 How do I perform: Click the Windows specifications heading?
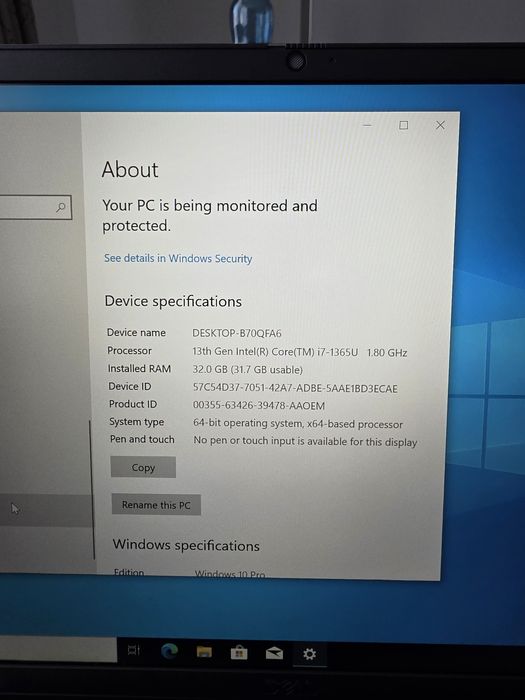[186, 545]
